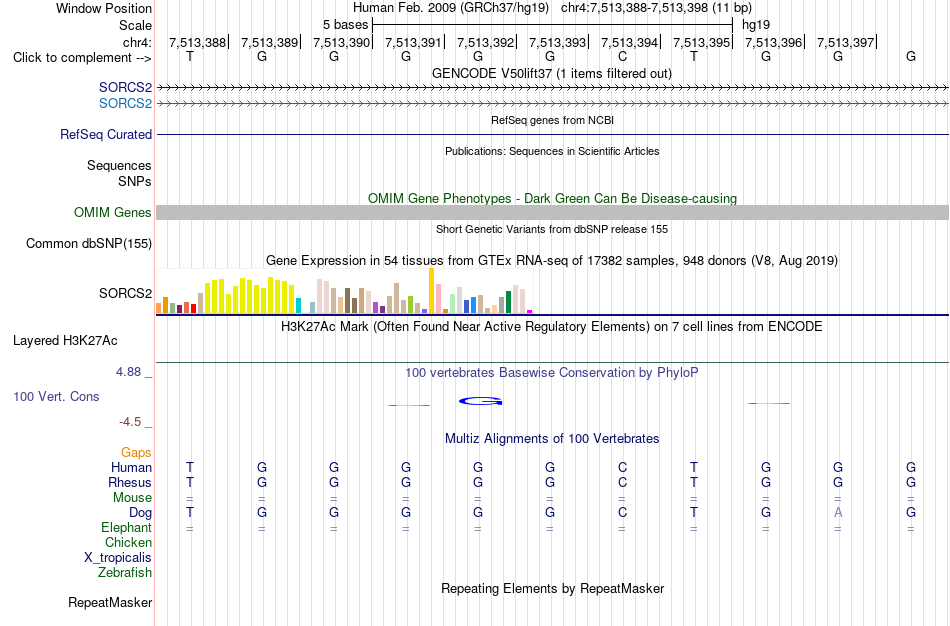Open Common dbSNP(155) track label
The width and height of the screenshot is (950, 626).
click(89, 244)
